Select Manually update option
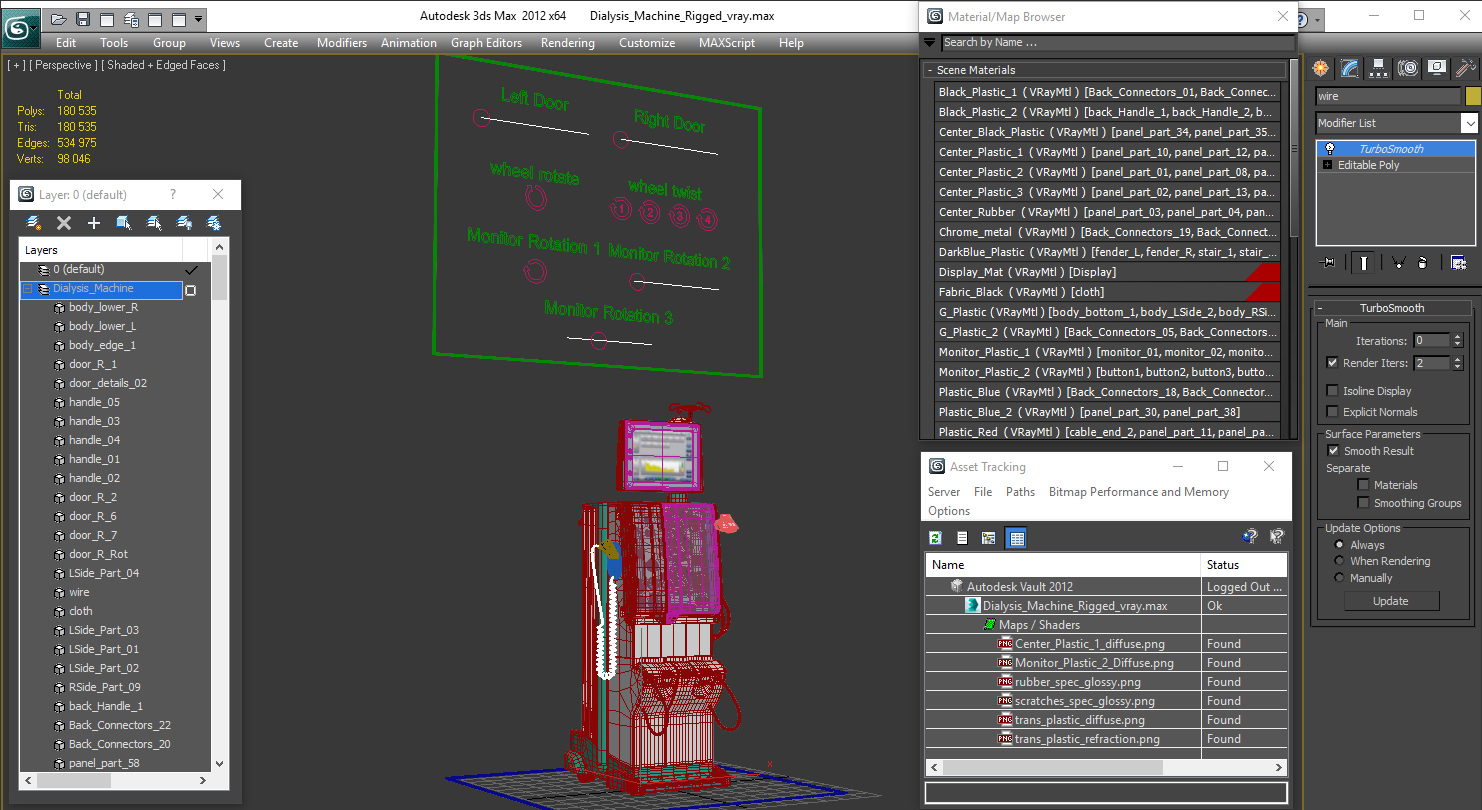The width and height of the screenshot is (1482, 810). (x=1339, y=578)
